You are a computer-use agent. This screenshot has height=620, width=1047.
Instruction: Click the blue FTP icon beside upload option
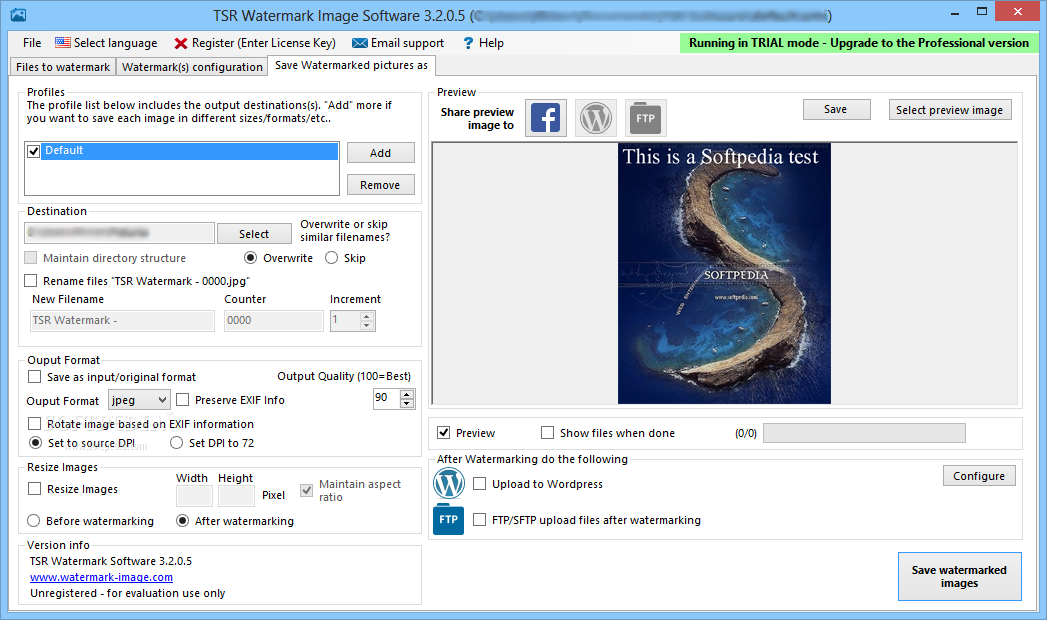click(448, 519)
